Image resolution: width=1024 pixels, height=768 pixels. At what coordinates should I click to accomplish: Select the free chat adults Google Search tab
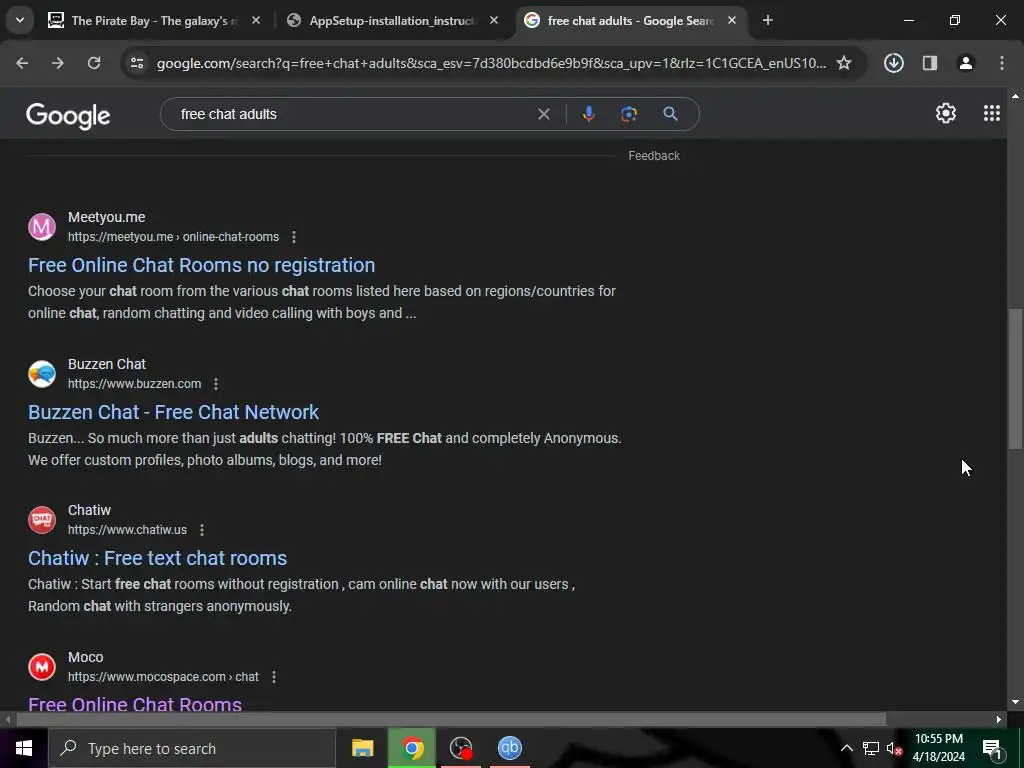click(x=630, y=20)
